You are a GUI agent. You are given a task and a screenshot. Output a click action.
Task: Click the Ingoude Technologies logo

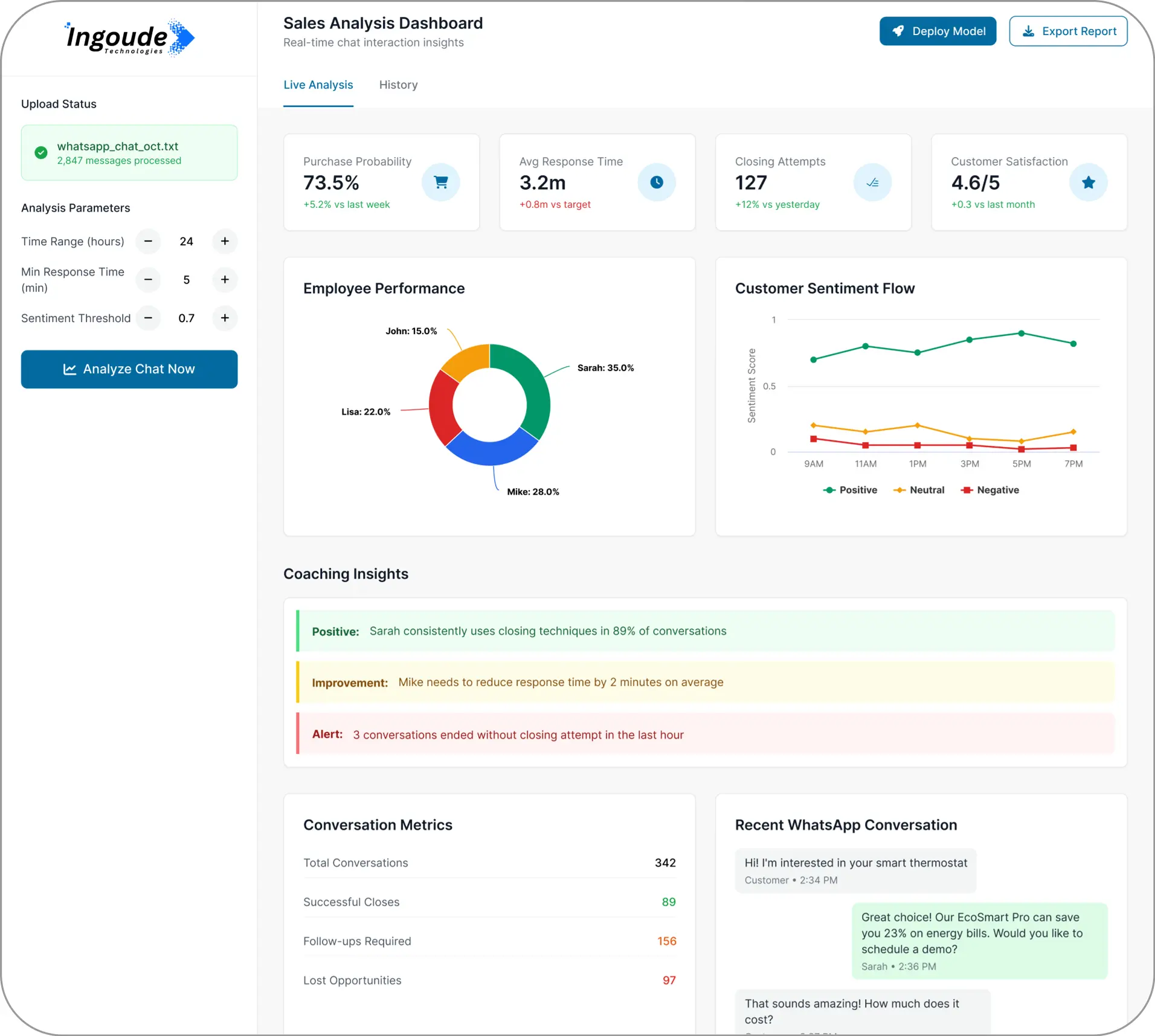[x=129, y=38]
